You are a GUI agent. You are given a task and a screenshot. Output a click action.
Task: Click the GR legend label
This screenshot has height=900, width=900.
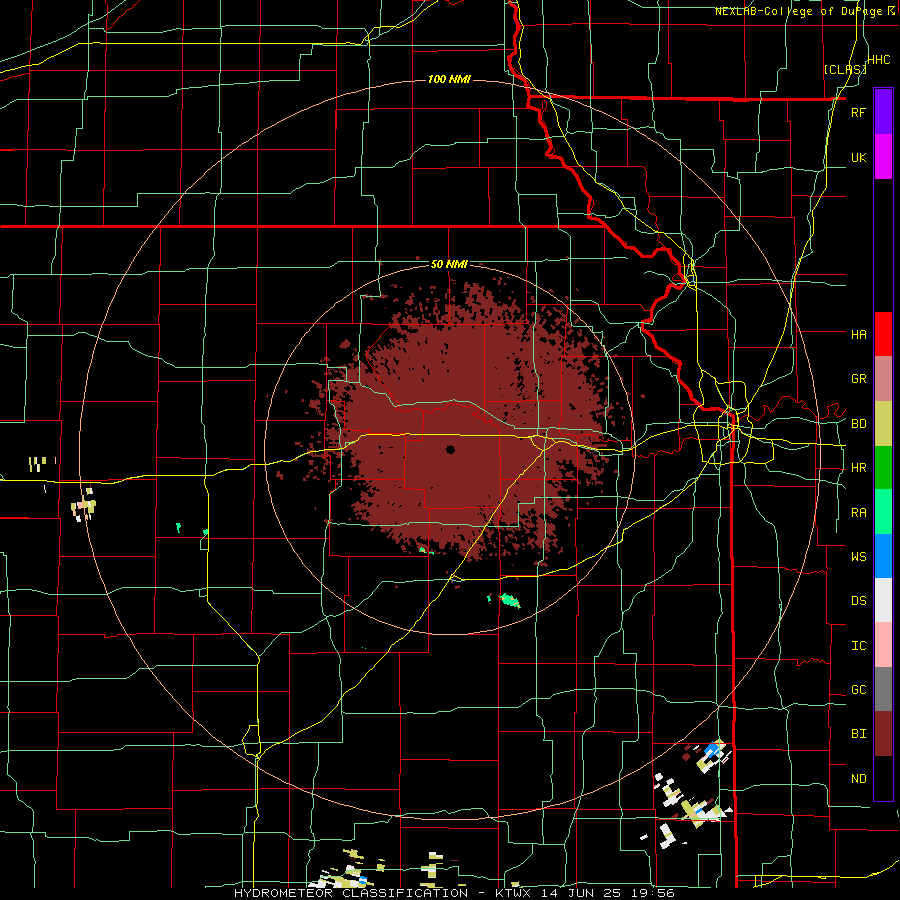858,379
